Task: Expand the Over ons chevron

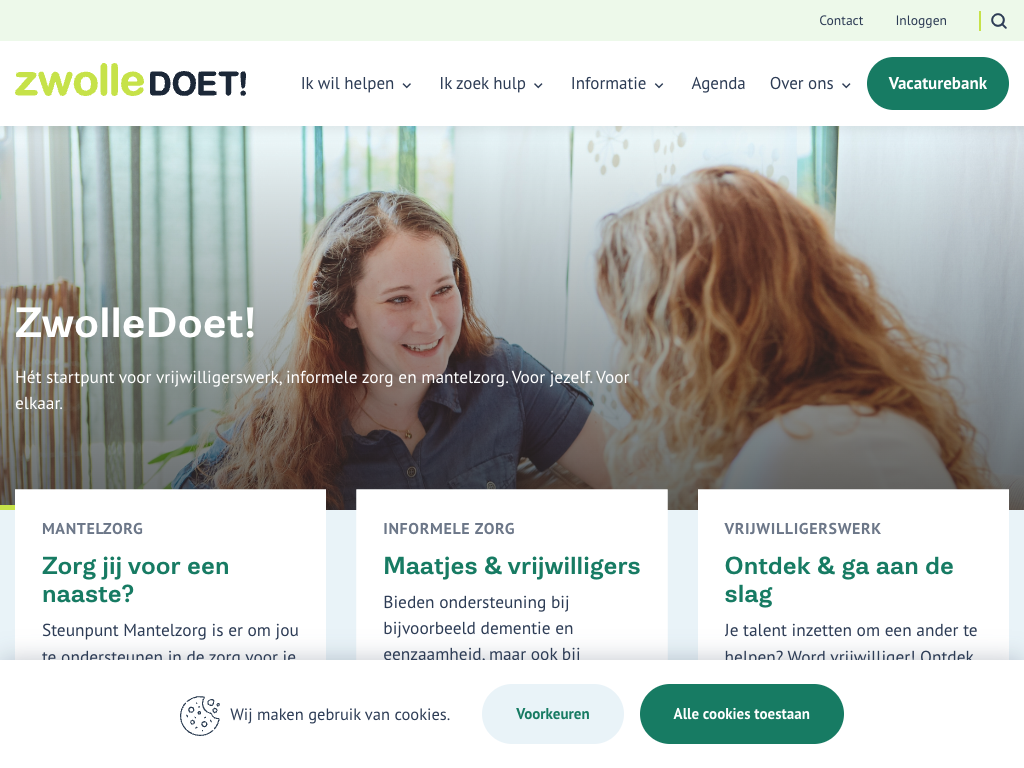Action: [x=846, y=85]
